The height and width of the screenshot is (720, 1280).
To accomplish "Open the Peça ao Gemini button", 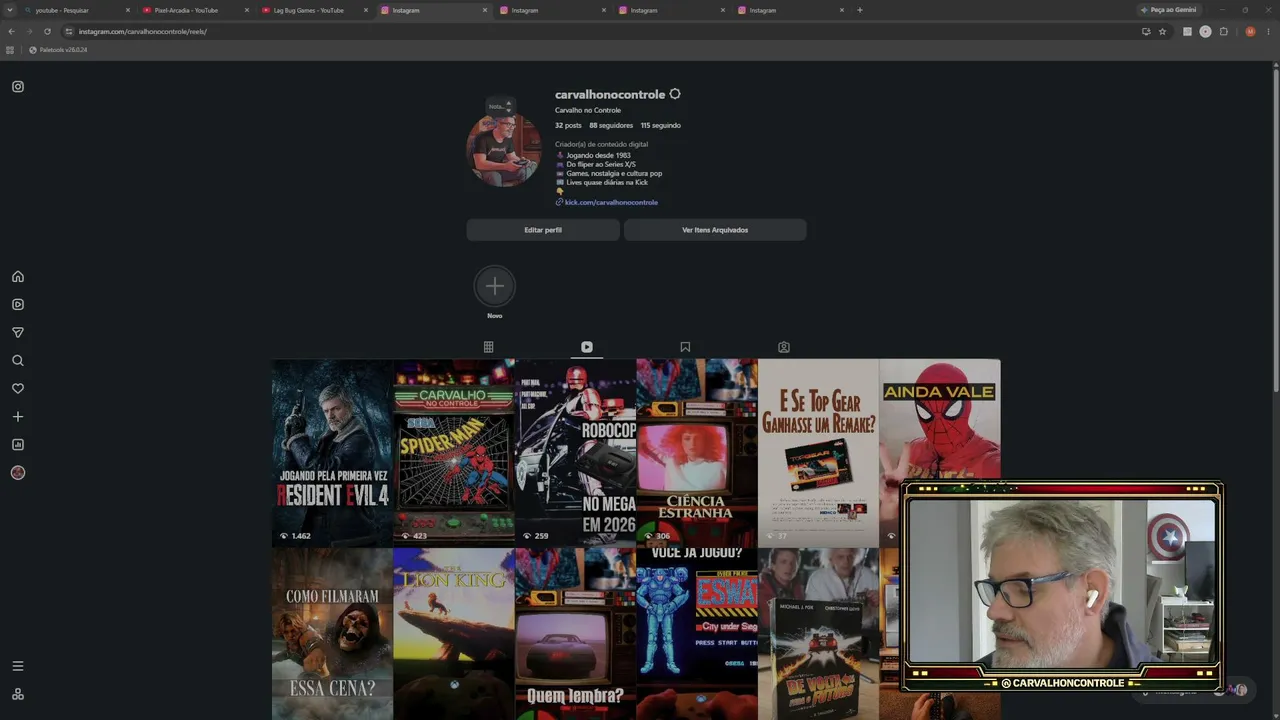I will 1169,10.
